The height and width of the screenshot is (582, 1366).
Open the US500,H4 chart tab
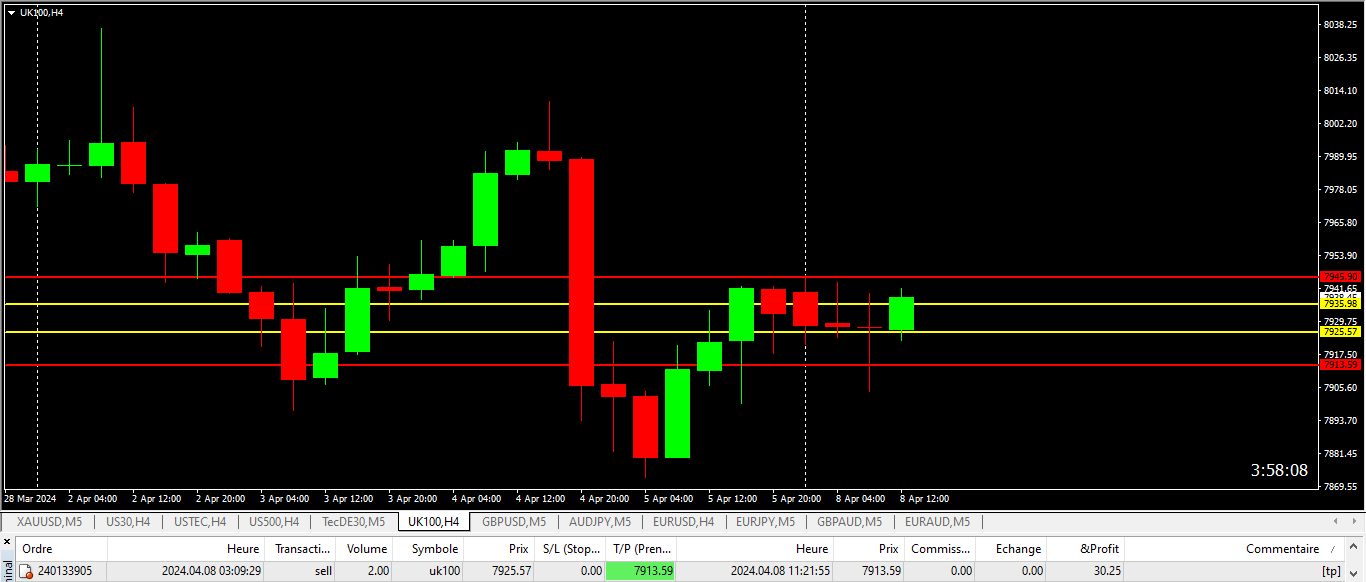(274, 522)
